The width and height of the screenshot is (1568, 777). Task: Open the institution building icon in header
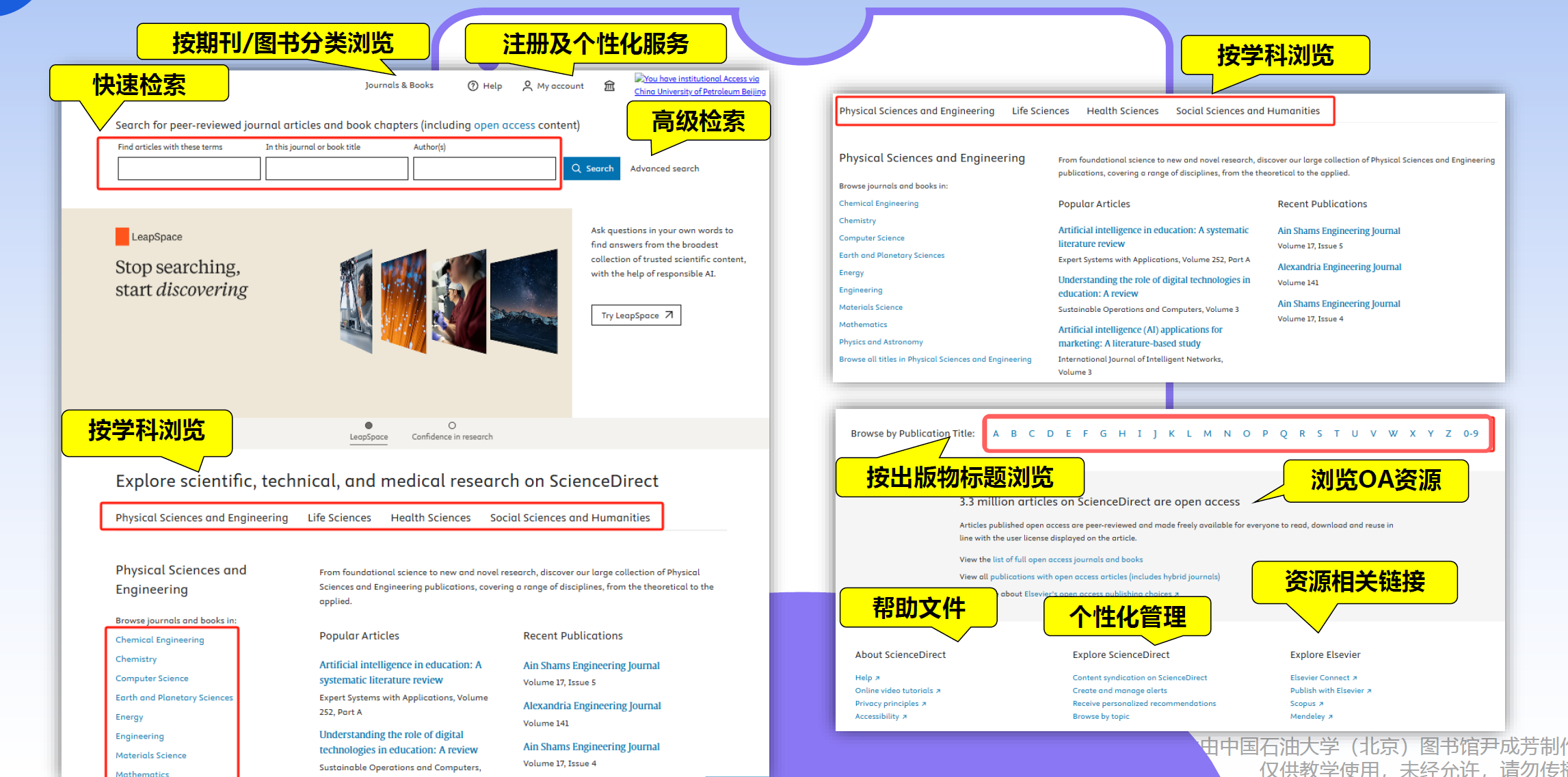click(609, 85)
